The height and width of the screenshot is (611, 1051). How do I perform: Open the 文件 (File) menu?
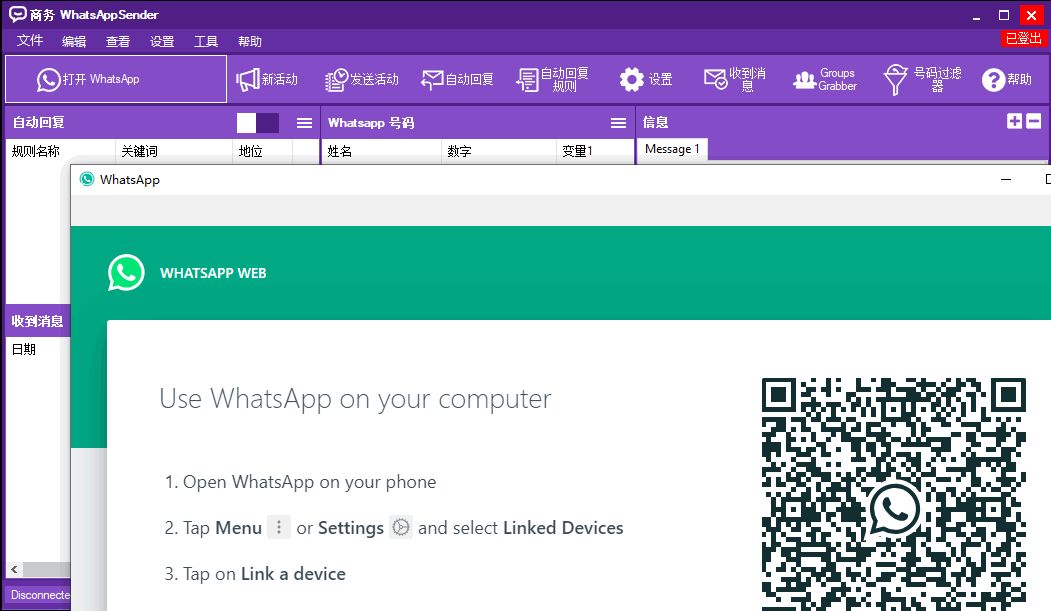click(x=30, y=41)
